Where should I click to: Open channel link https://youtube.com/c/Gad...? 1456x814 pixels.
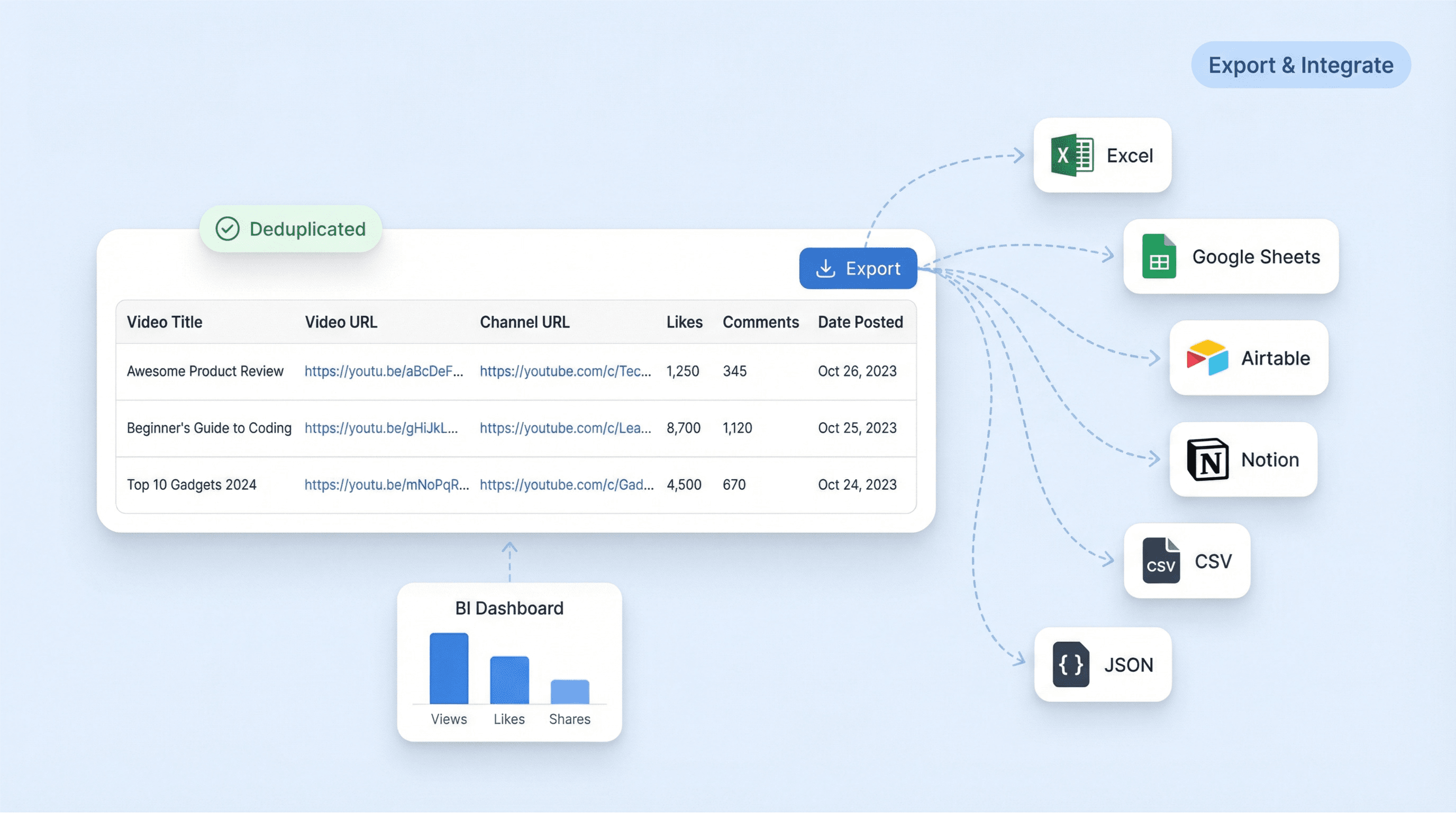coord(566,485)
